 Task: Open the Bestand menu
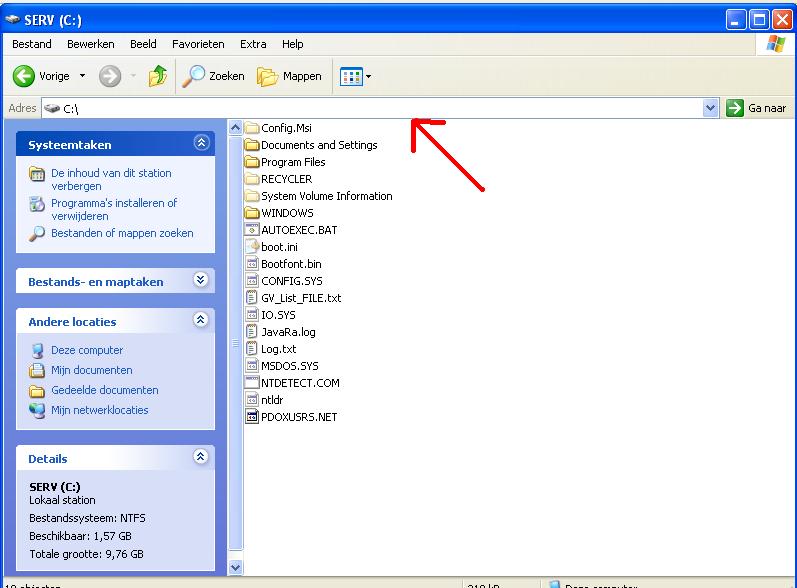32,44
